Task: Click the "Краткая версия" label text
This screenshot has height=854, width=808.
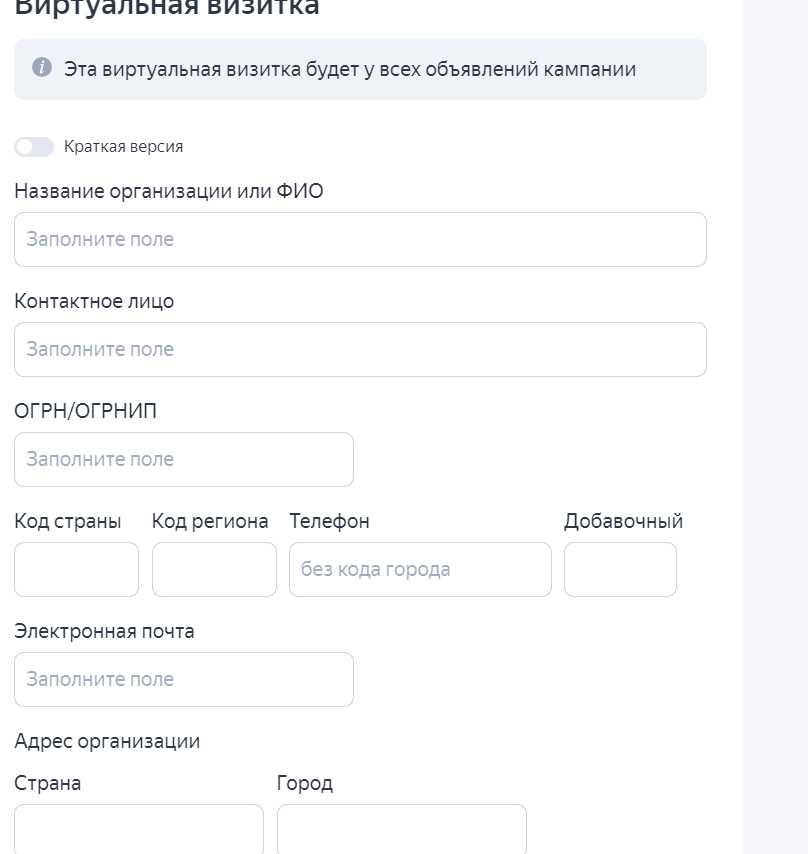Action: [123, 147]
